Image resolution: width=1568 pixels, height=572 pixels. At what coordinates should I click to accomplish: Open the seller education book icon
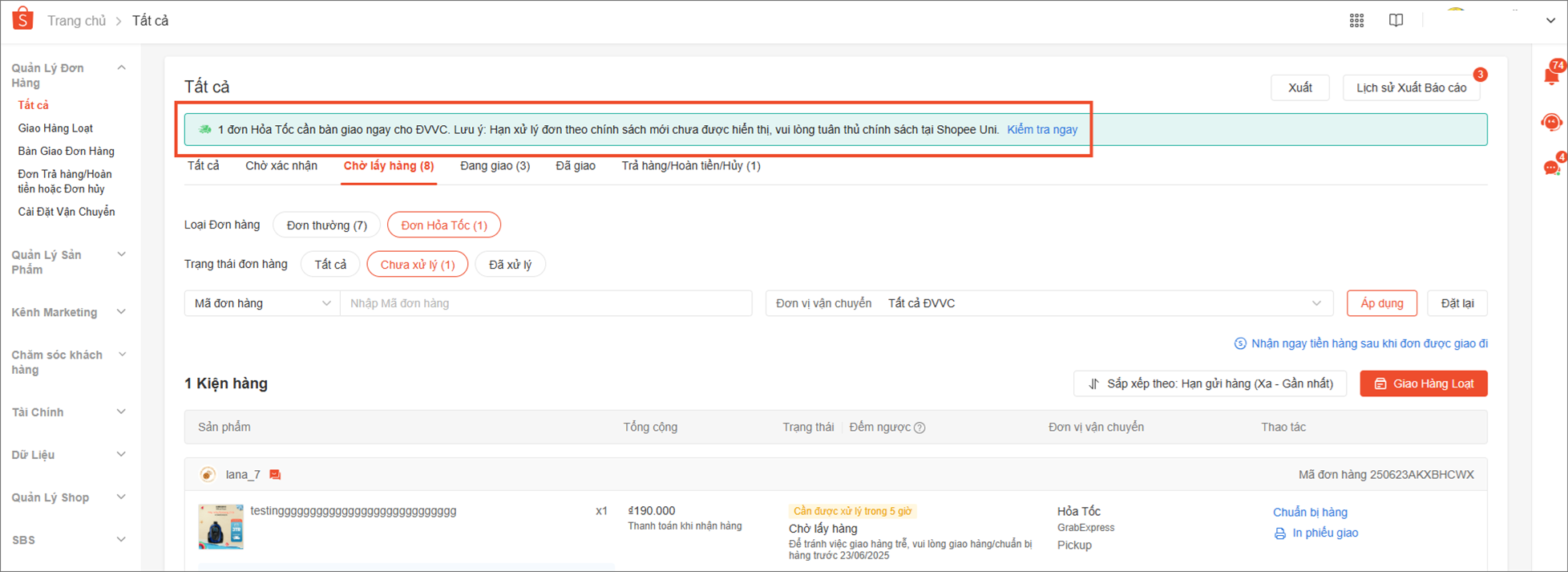click(1396, 21)
